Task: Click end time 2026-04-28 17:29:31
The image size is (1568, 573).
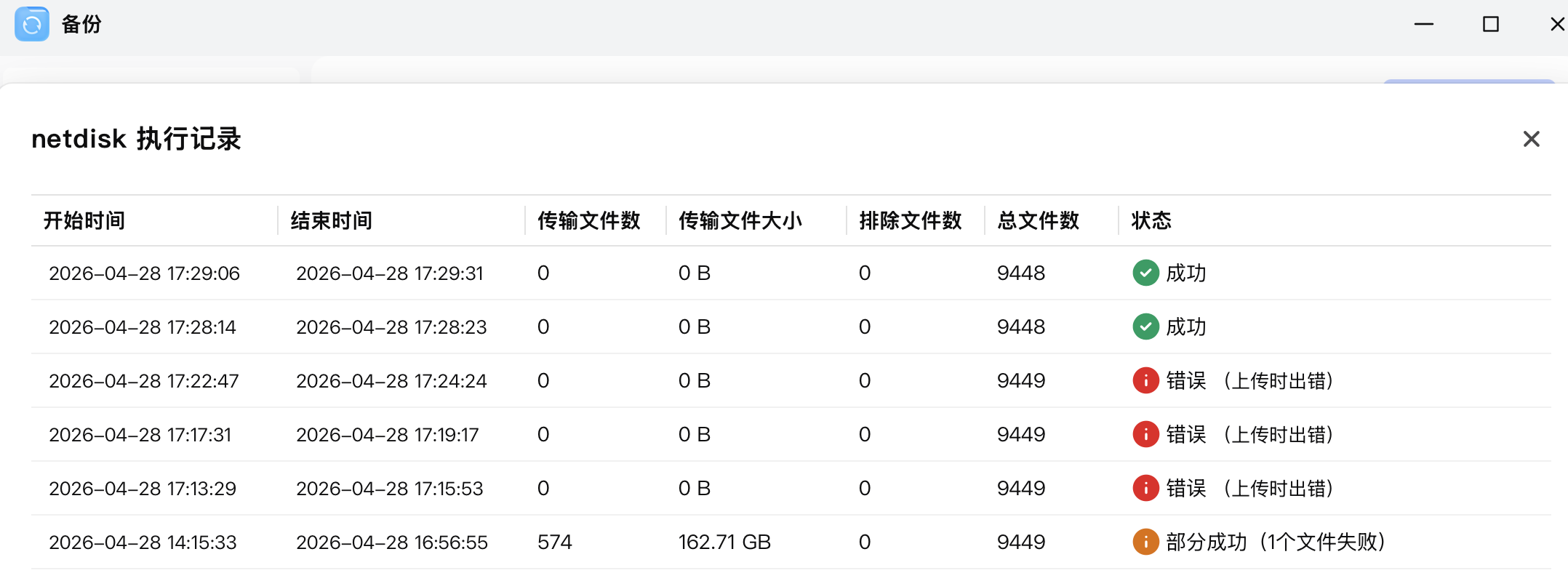Action: [x=390, y=273]
